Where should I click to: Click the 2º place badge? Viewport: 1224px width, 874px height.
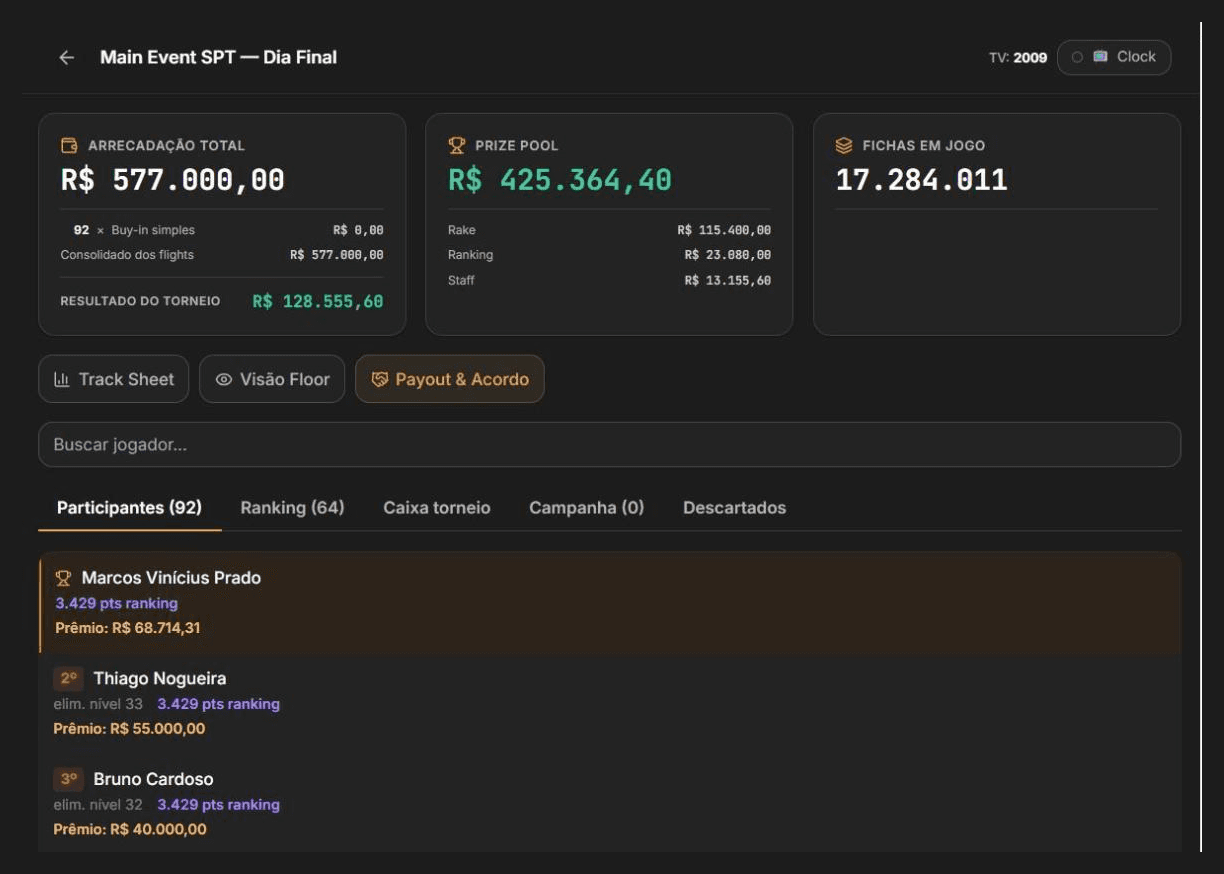coord(69,679)
